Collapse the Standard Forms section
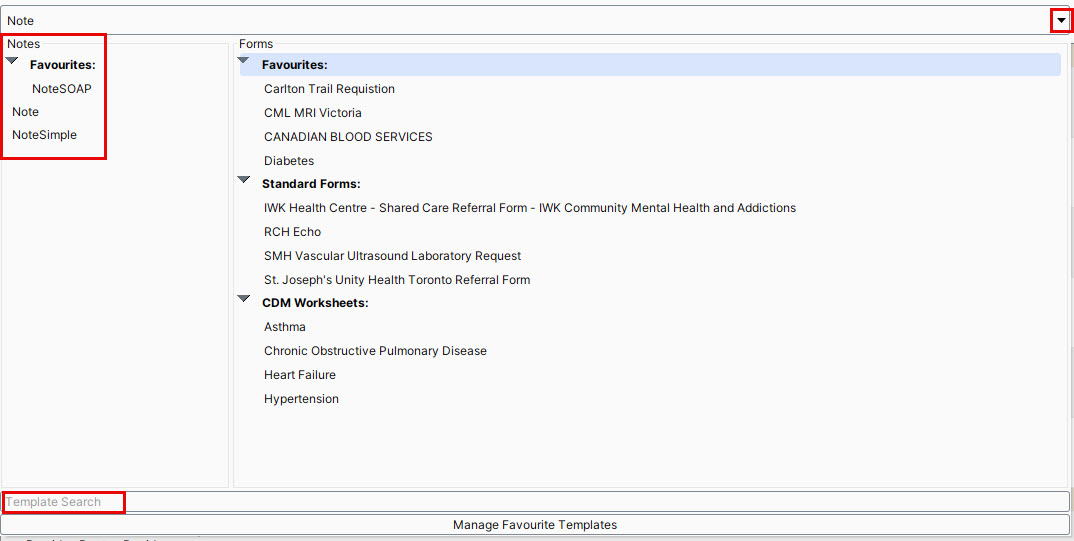This screenshot has width=1074, height=541. point(244,181)
